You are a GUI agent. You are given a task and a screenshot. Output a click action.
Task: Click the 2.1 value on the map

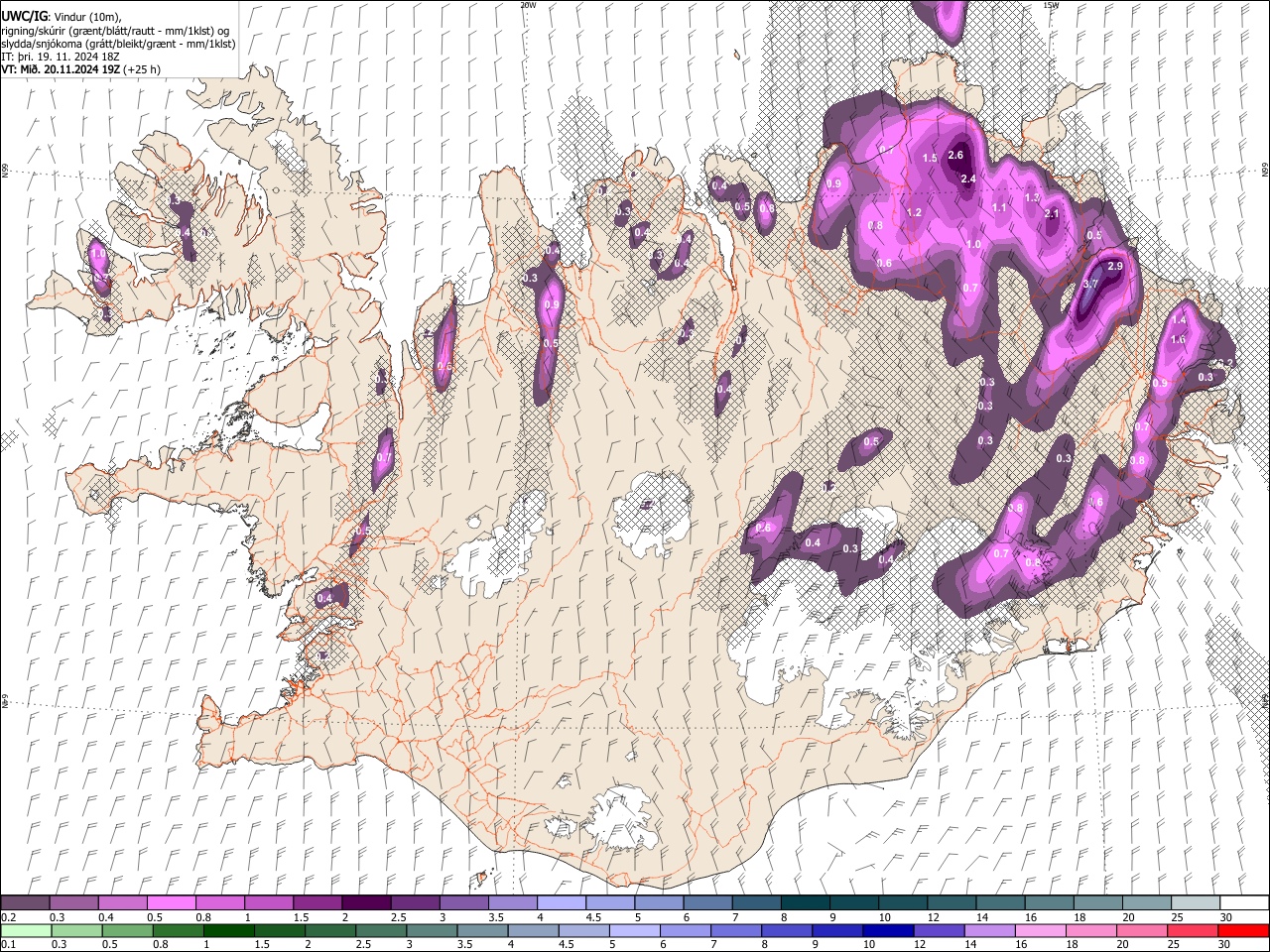tap(1052, 214)
